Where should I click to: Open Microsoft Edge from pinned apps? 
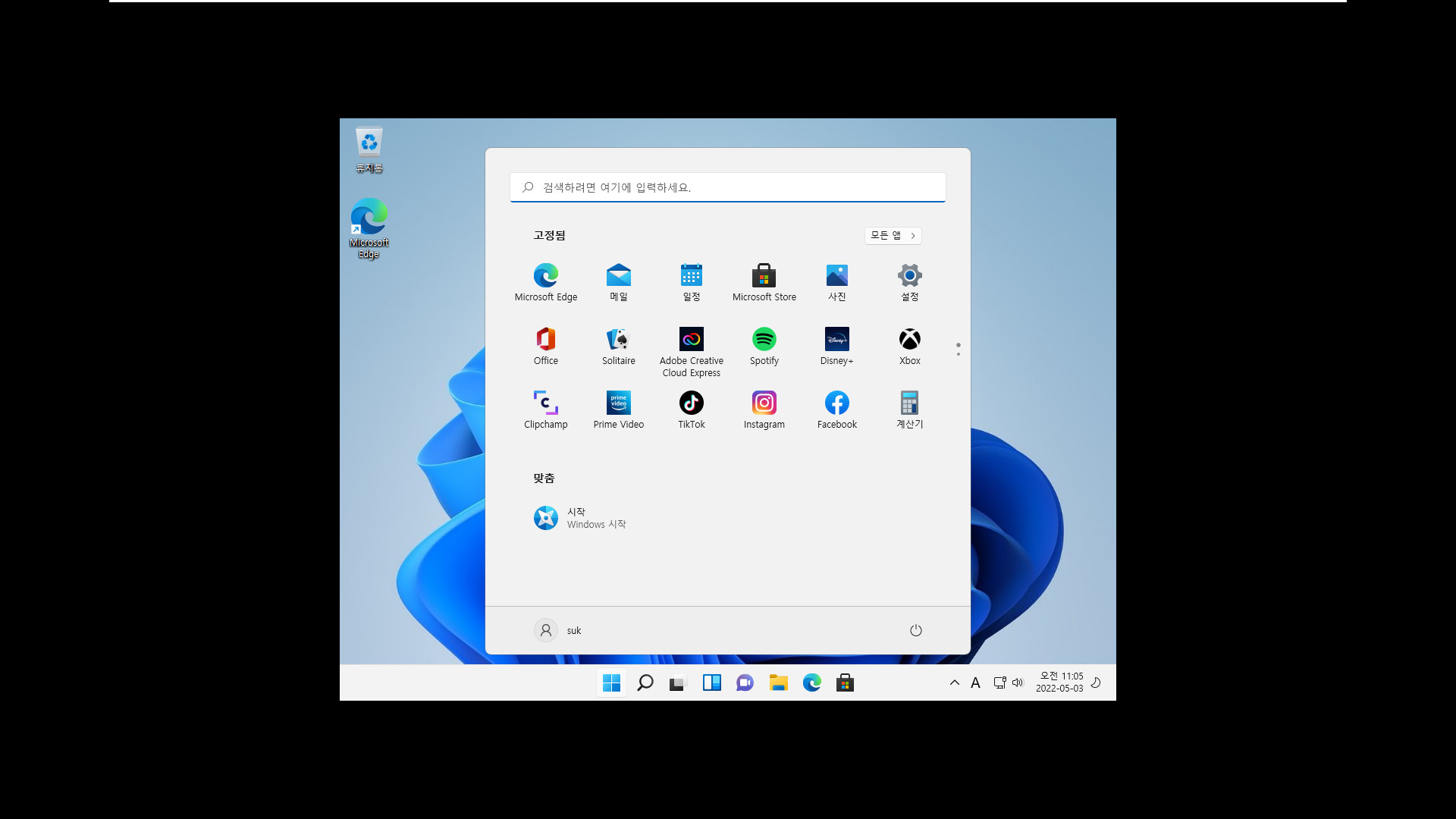(546, 282)
